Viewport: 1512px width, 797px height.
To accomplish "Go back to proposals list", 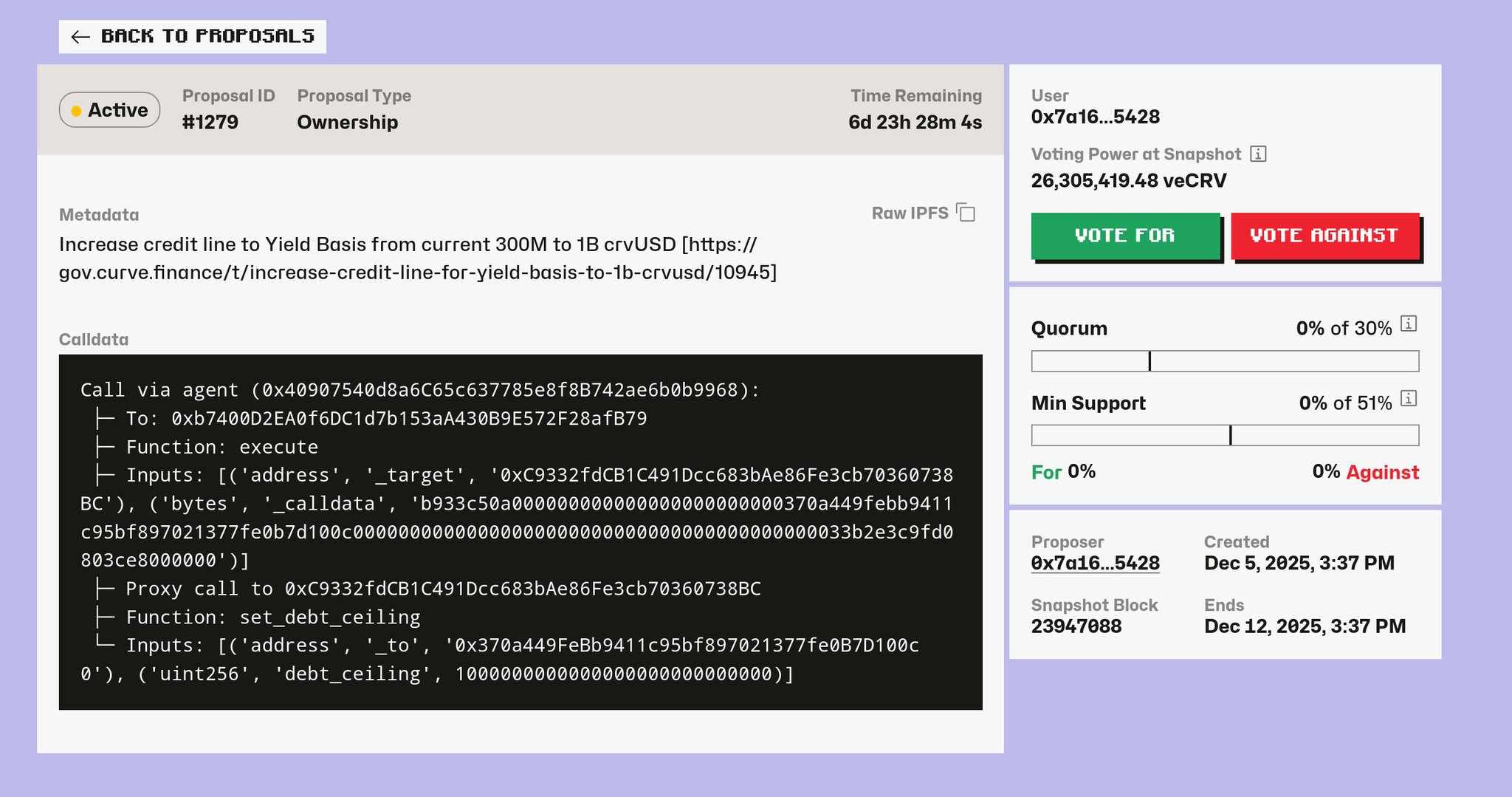I will pos(193,36).
